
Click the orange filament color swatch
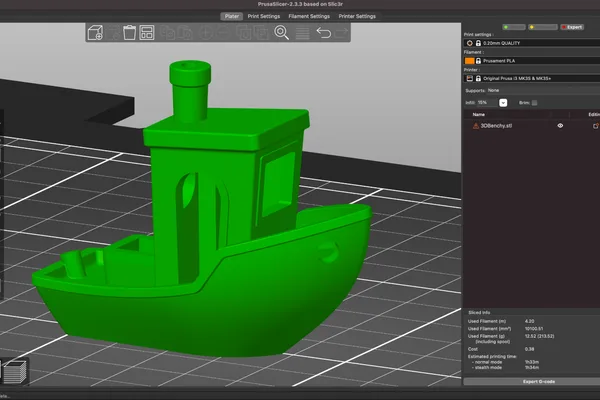tap(469, 61)
